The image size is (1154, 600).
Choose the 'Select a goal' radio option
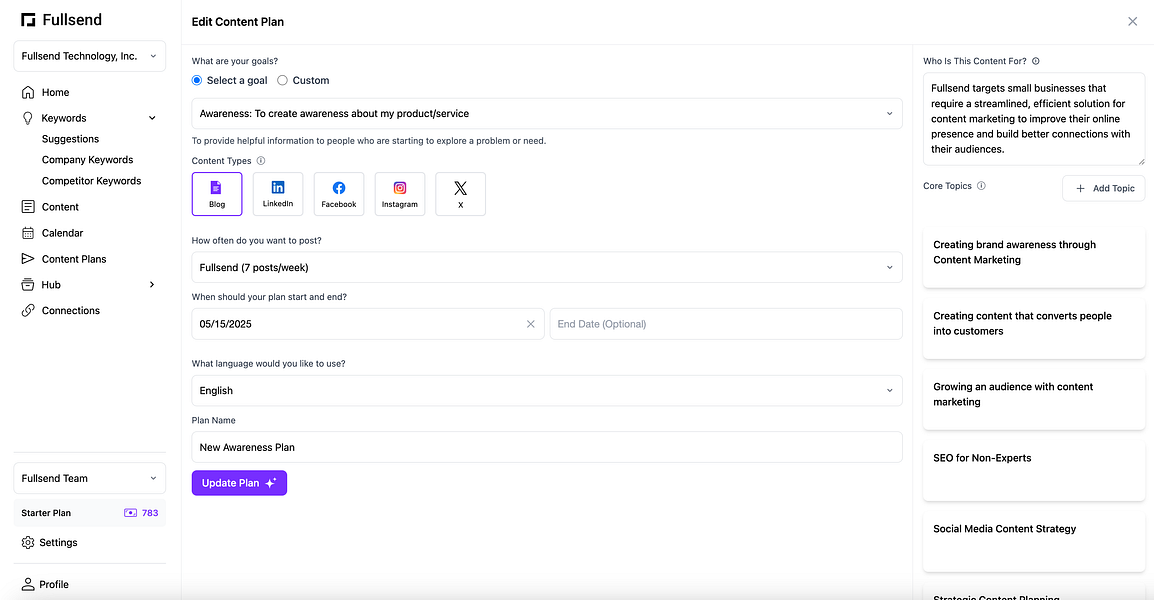coord(197,80)
